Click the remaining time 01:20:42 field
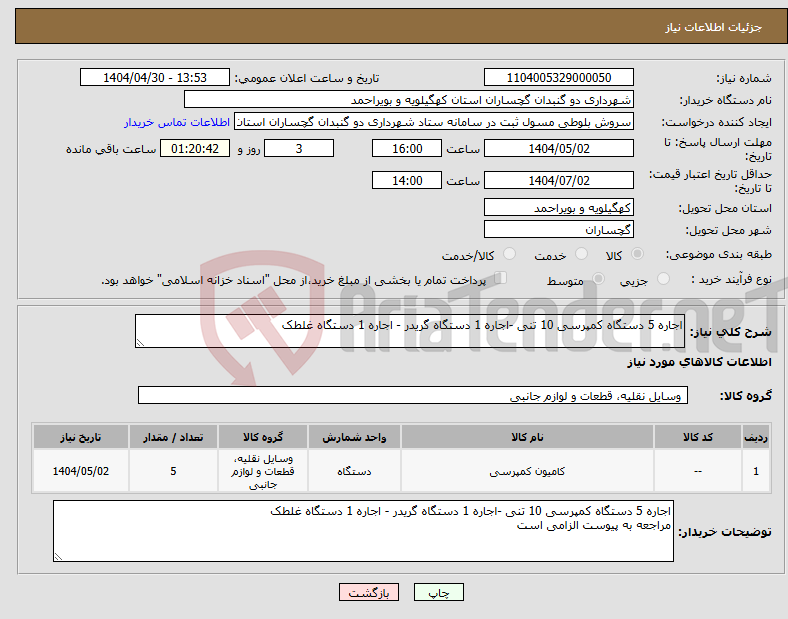 pos(195,149)
